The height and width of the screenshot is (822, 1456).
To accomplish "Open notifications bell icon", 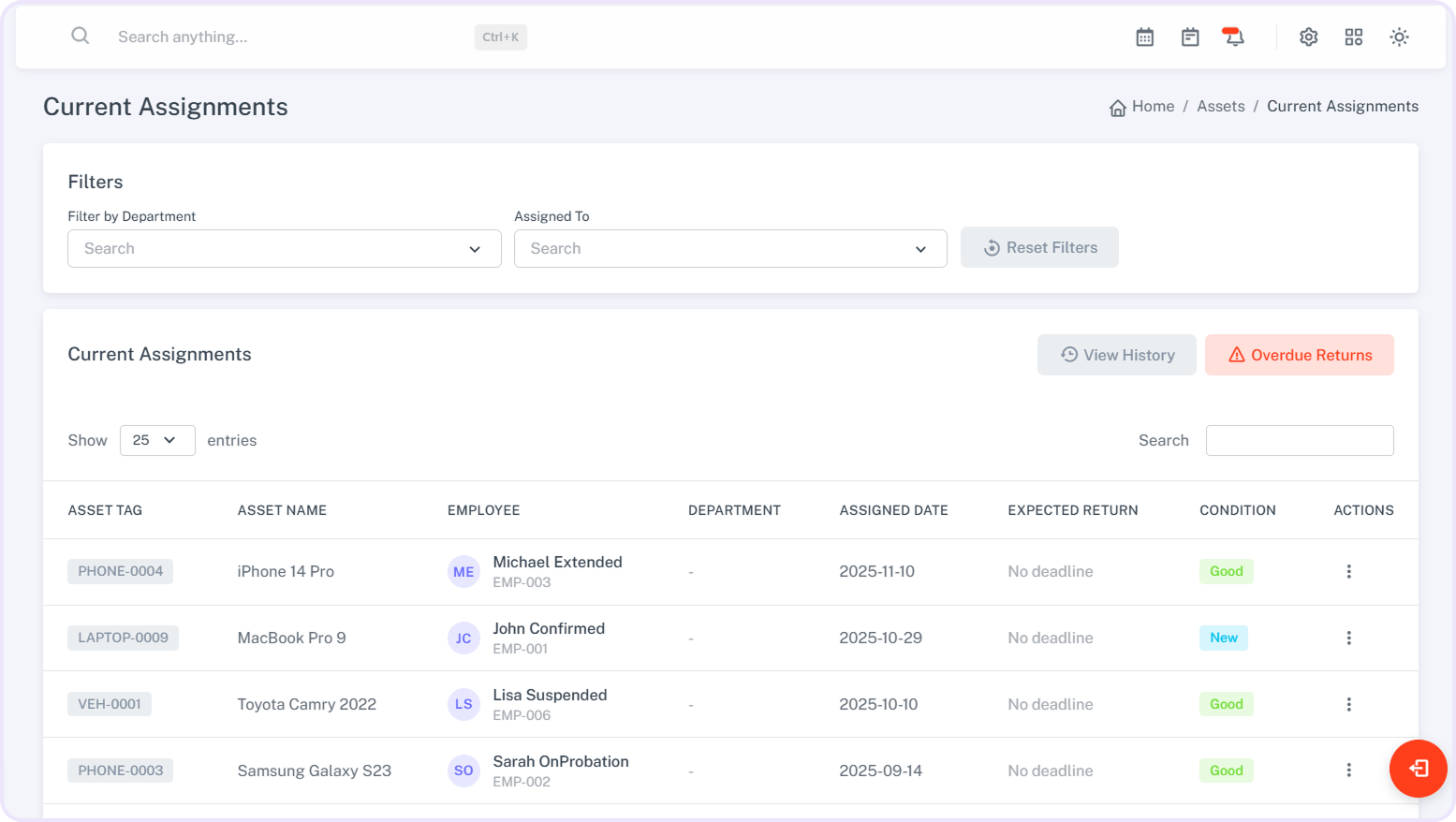I will [x=1233, y=37].
